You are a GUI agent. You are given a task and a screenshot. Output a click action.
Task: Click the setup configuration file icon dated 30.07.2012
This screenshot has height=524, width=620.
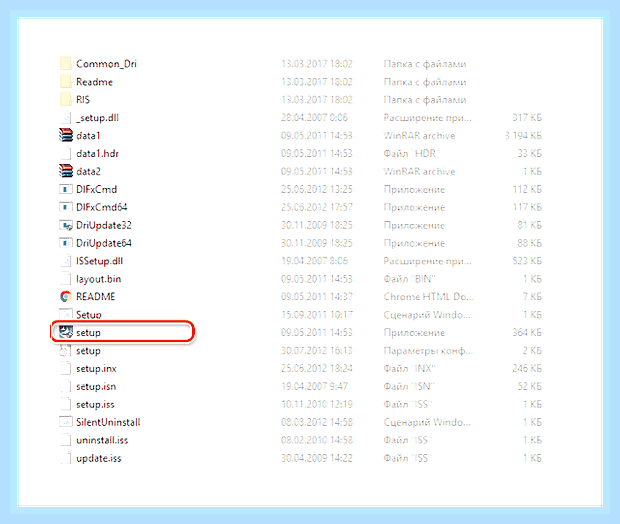pyautogui.click(x=66, y=350)
